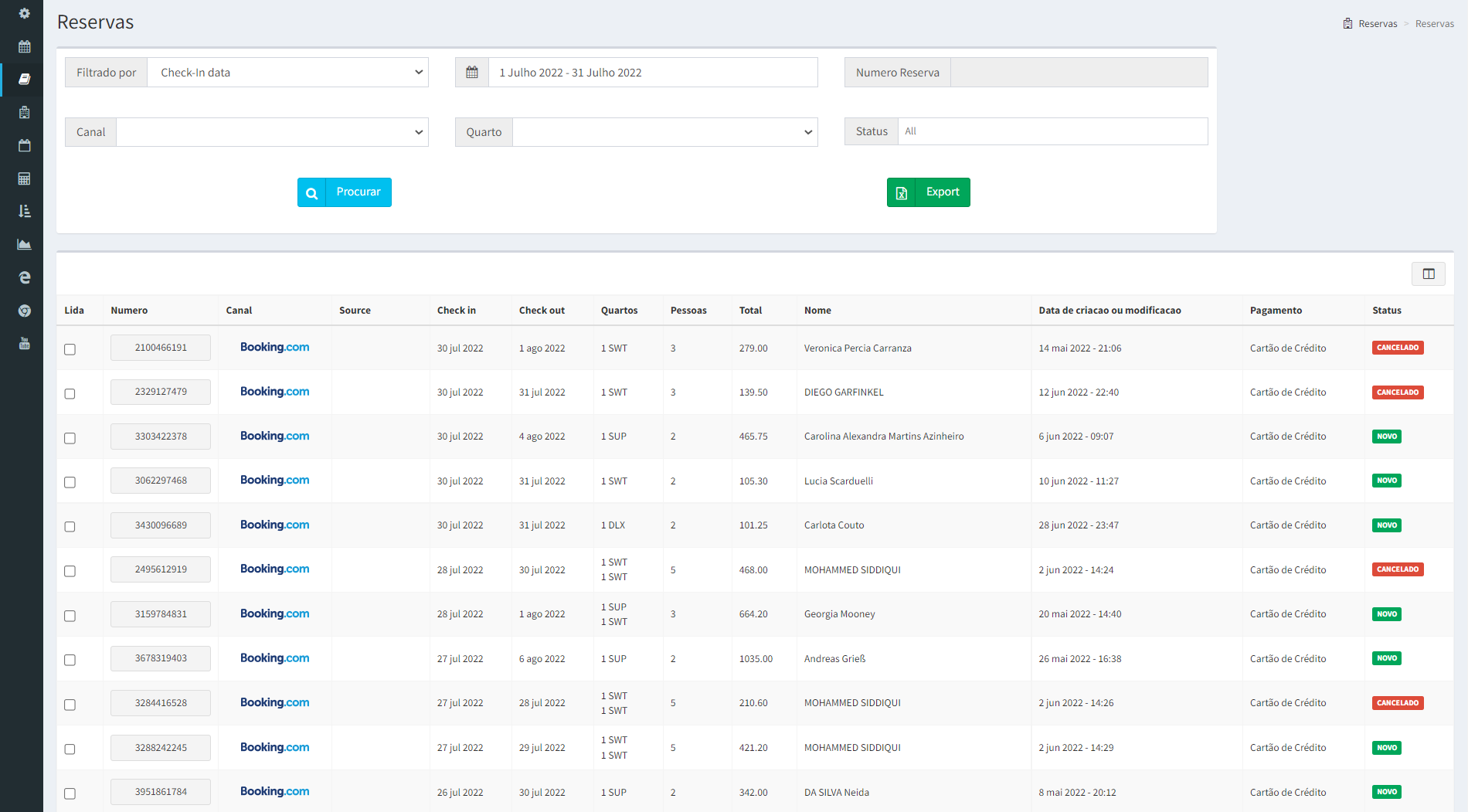
Task: Click the hotel building sidebar icon
Action: pyautogui.click(x=24, y=113)
